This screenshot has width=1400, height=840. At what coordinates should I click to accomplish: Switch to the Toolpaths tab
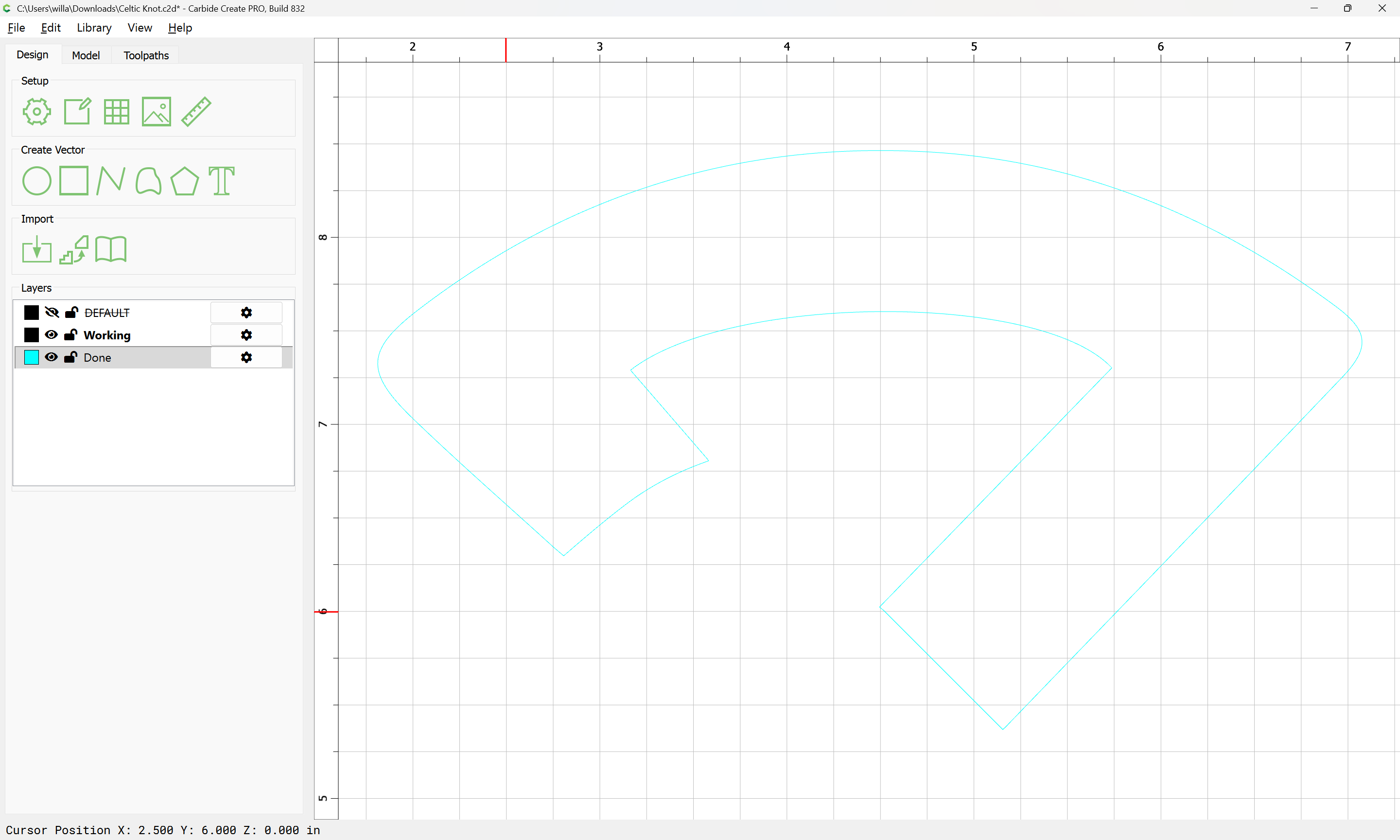click(x=146, y=55)
